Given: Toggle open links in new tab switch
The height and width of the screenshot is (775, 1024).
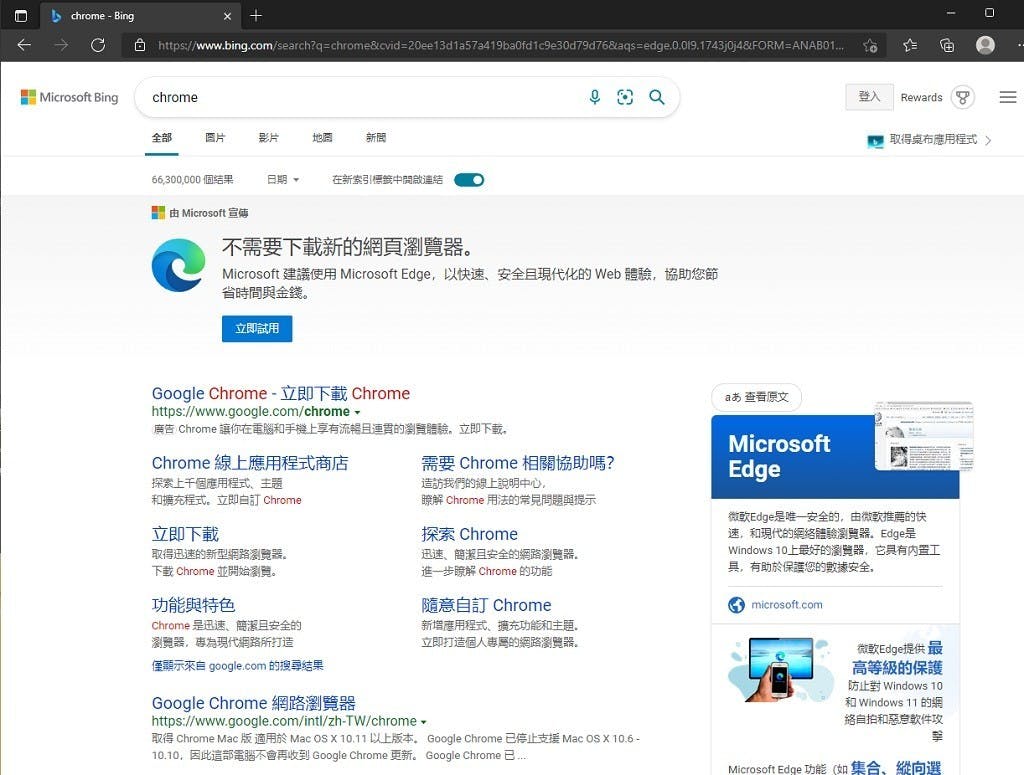Looking at the screenshot, I should click(x=469, y=180).
